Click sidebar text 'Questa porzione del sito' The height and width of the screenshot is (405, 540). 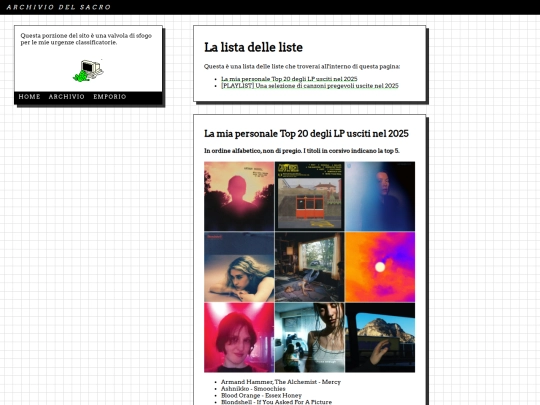coord(86,39)
